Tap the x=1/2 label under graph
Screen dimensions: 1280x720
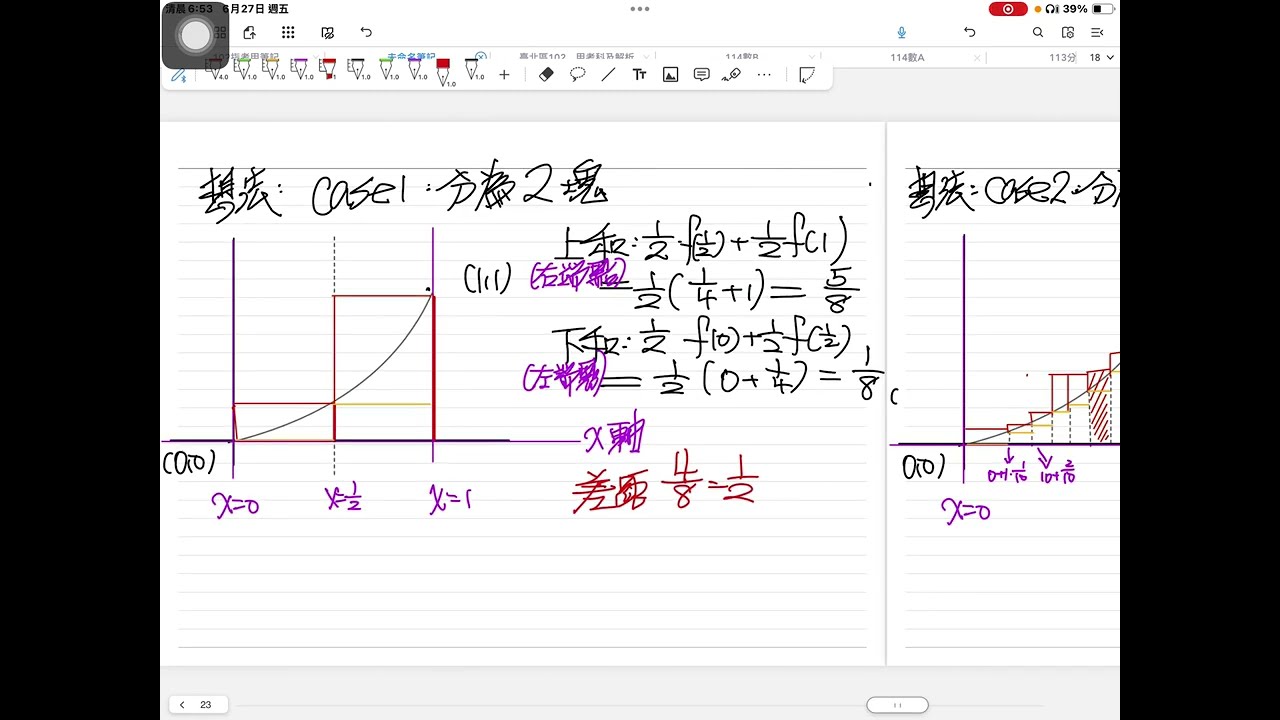point(343,498)
